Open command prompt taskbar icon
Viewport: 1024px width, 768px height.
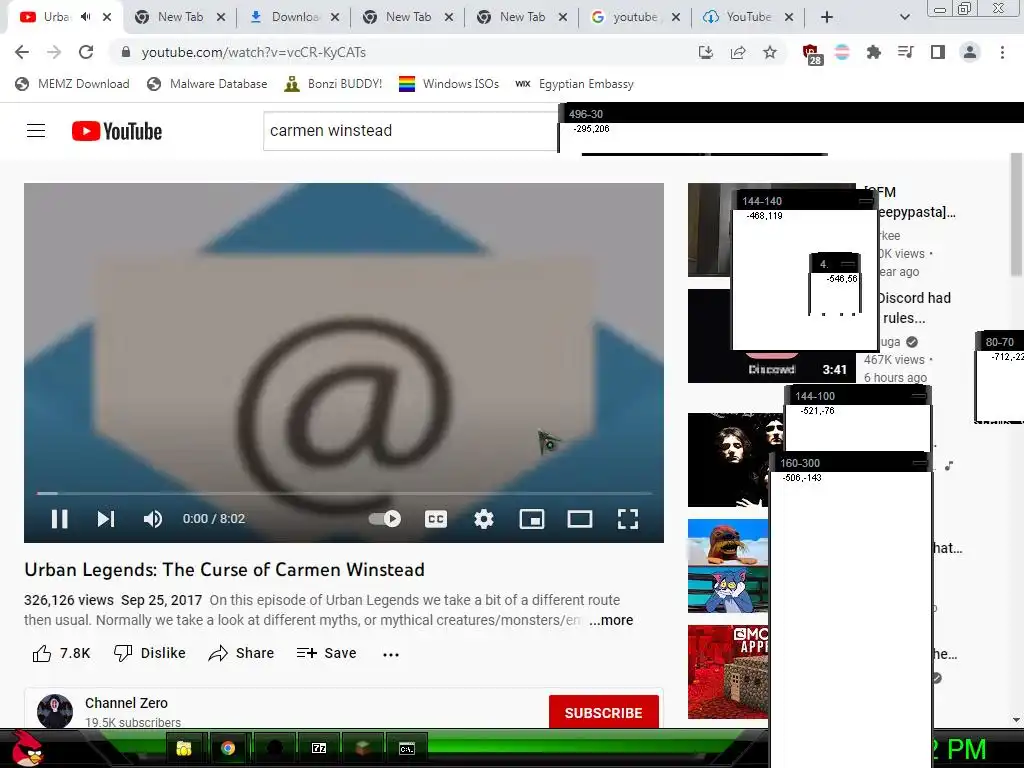coord(406,748)
